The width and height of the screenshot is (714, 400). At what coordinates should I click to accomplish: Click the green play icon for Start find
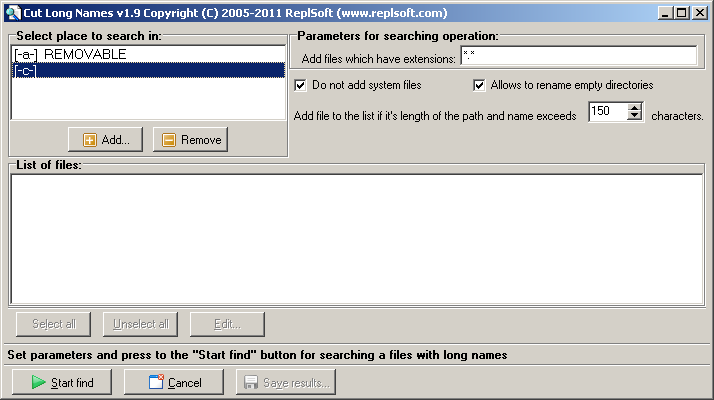click(x=38, y=382)
